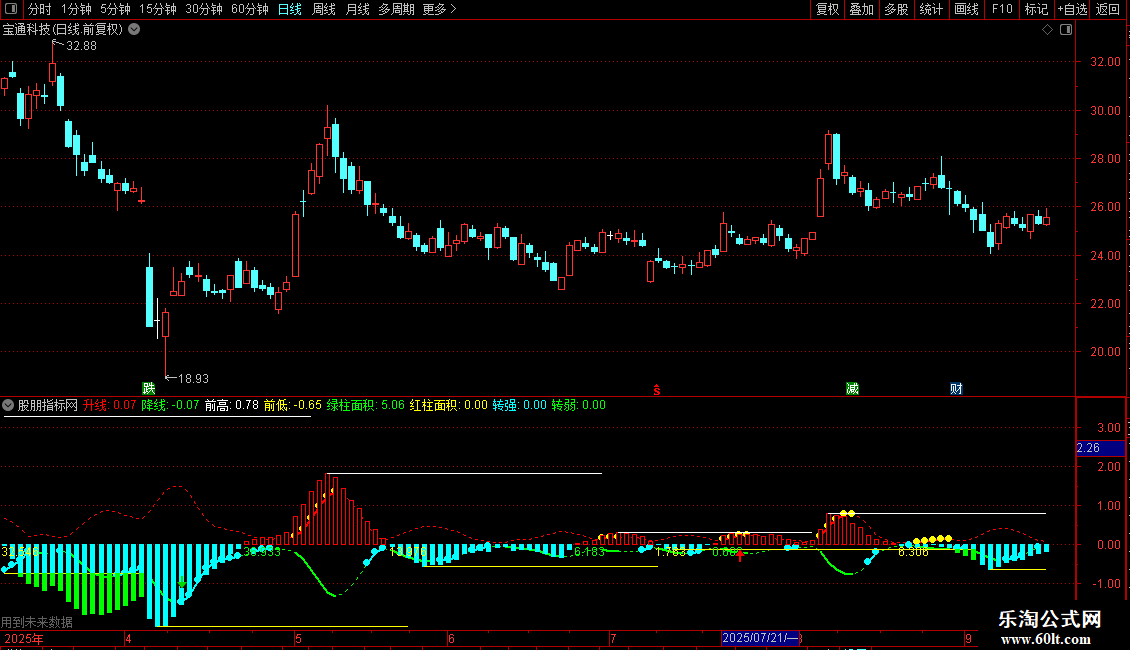The width and height of the screenshot is (1130, 650).
Task: Switch to the 分时 view
Action: [40, 9]
